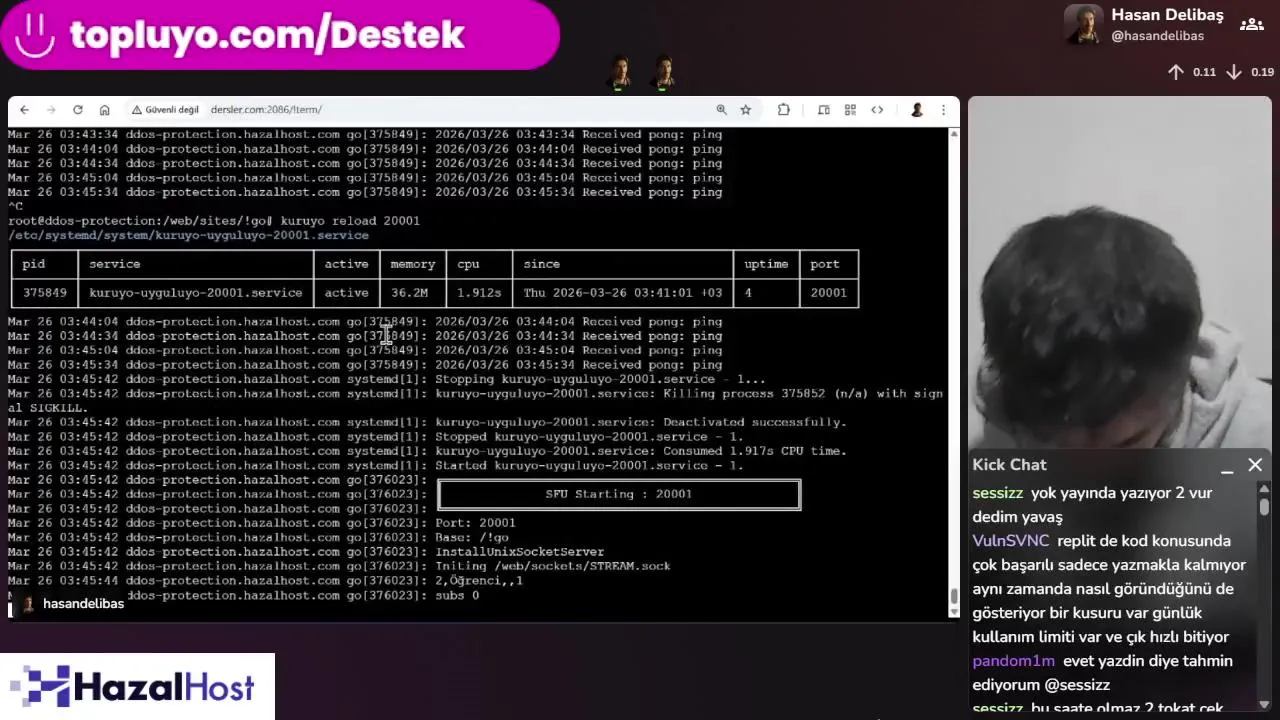
Task: Bookmark this page with the star icon
Action: 745,110
